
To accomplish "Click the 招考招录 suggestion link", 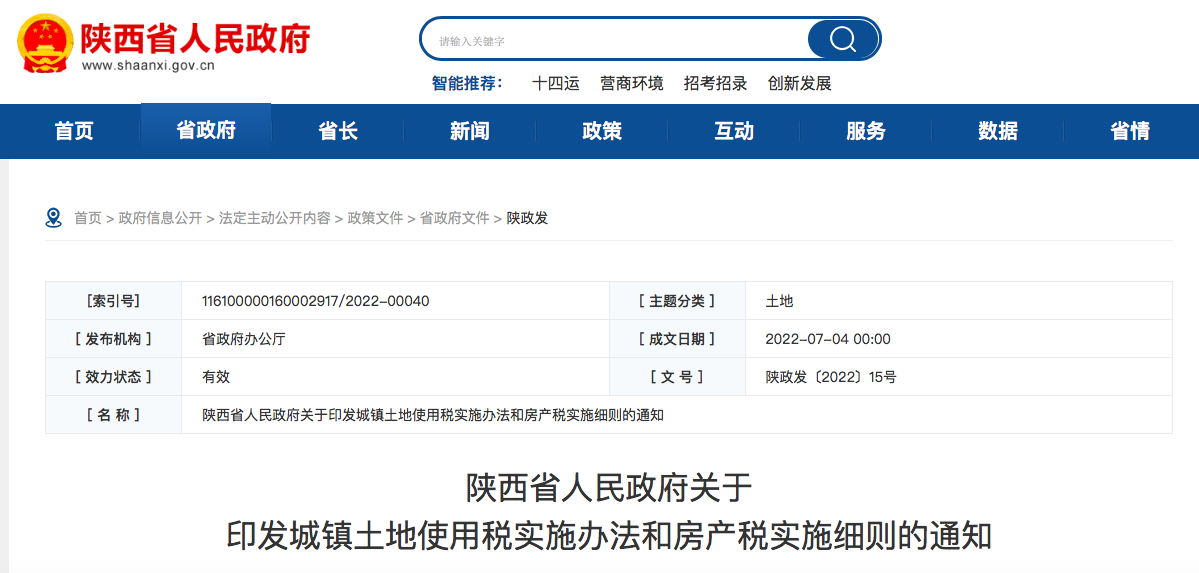I will coord(715,84).
